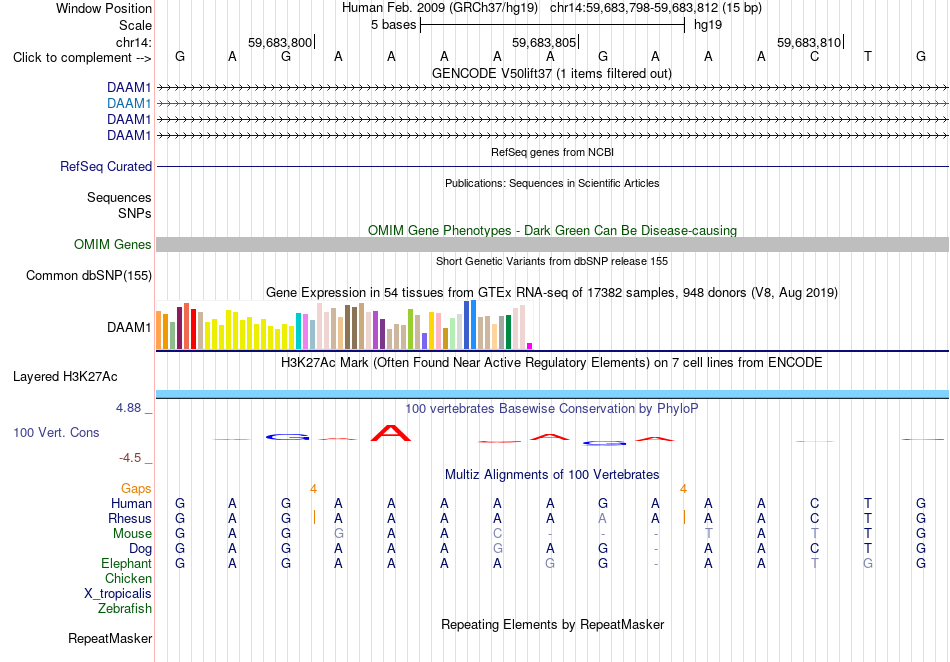Image resolution: width=950 pixels, height=662 pixels.
Task: Click the Human species label
Action: 131,504
